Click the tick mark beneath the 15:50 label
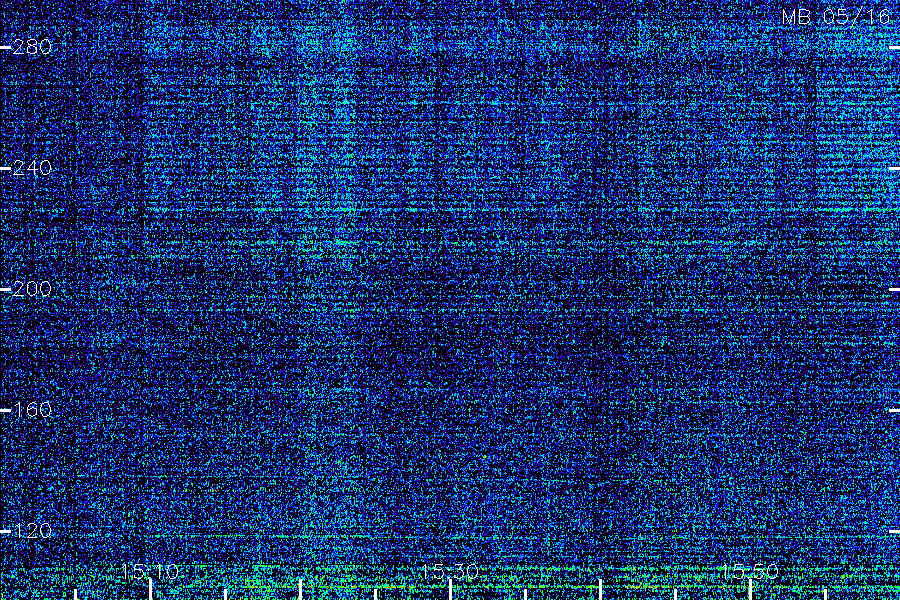 click(750, 590)
